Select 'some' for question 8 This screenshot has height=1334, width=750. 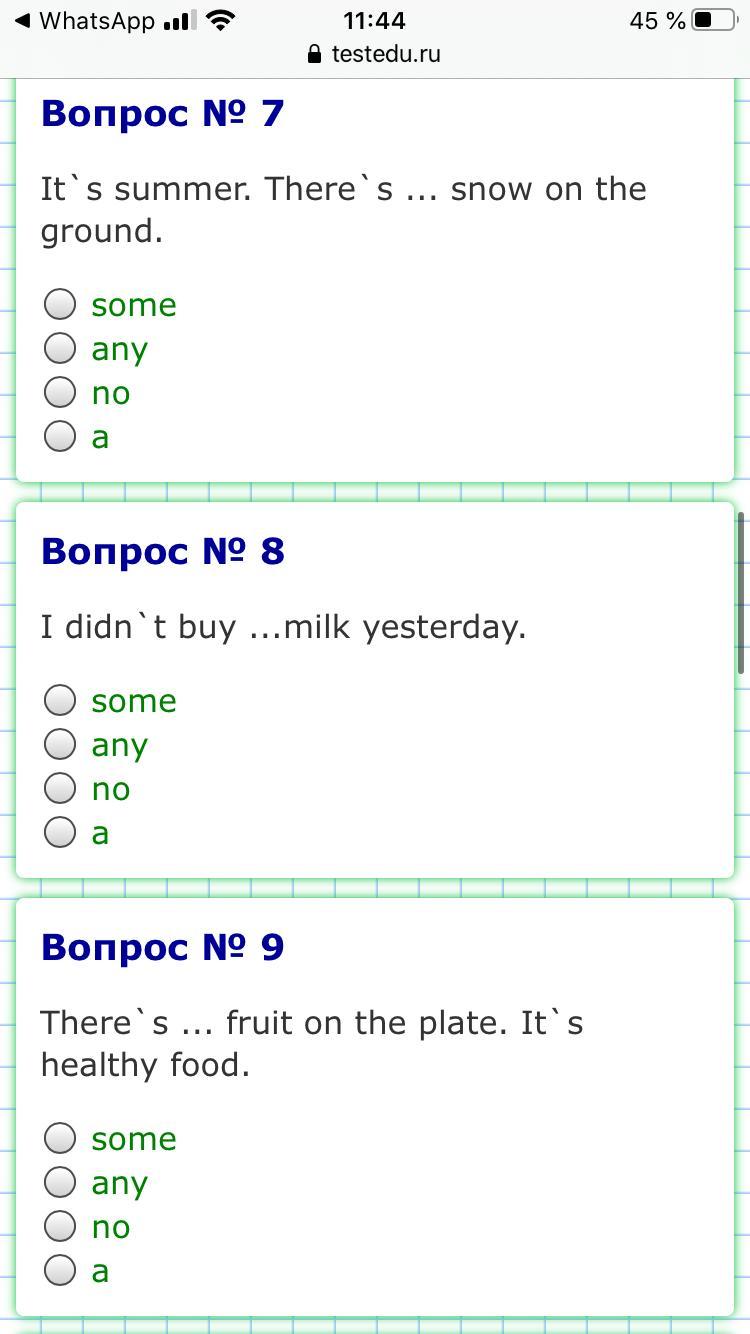60,700
